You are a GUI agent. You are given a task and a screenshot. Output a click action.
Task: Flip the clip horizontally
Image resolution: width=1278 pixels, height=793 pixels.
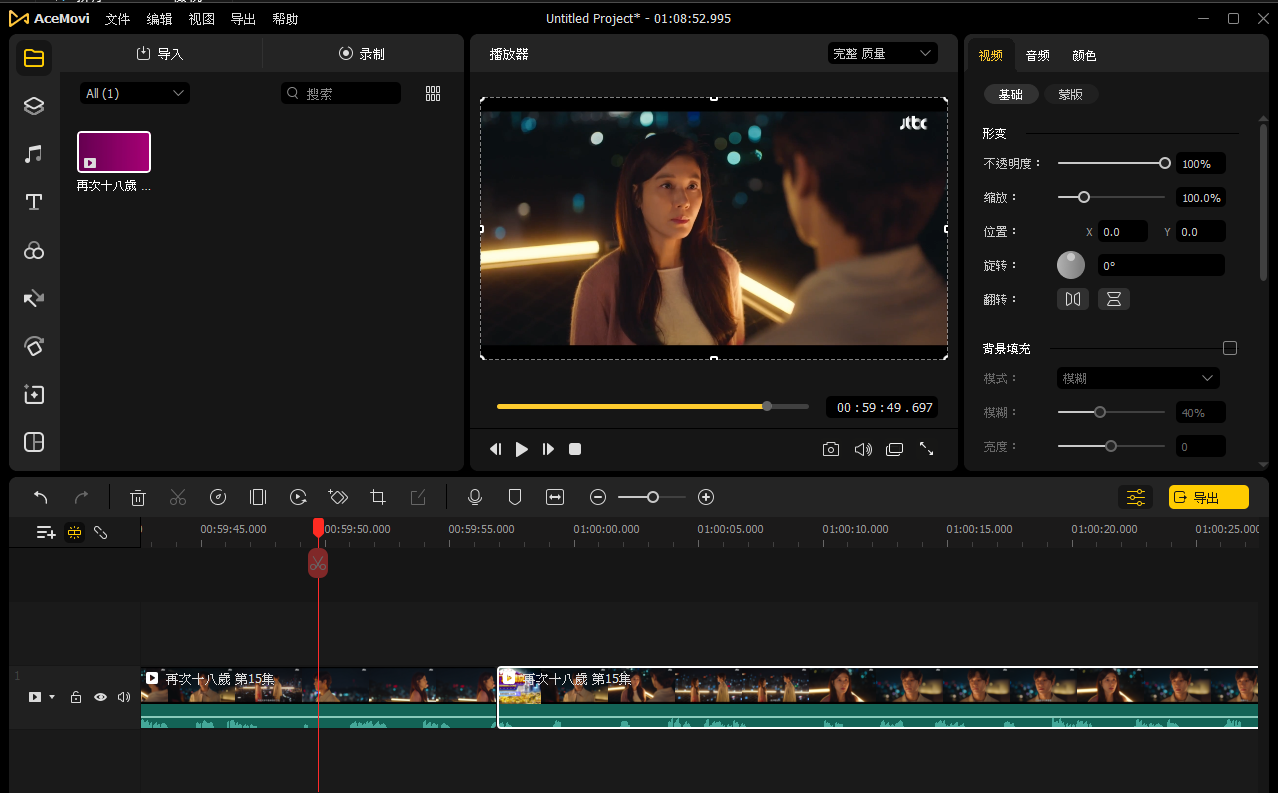coord(1073,299)
